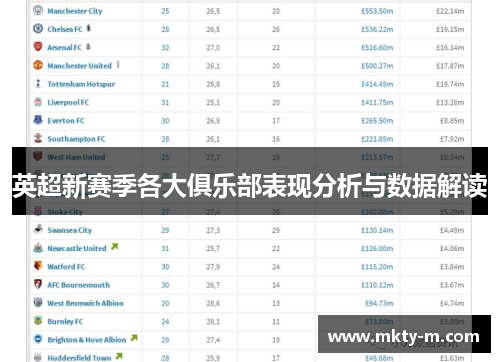
Task: Open the Southampton FC club link
Action: click(76, 139)
